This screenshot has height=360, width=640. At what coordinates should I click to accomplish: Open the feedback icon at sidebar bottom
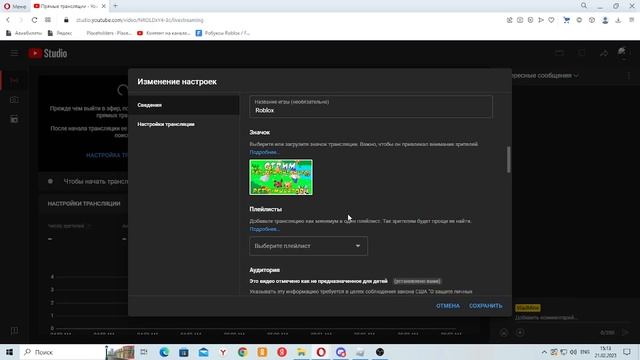(14, 331)
